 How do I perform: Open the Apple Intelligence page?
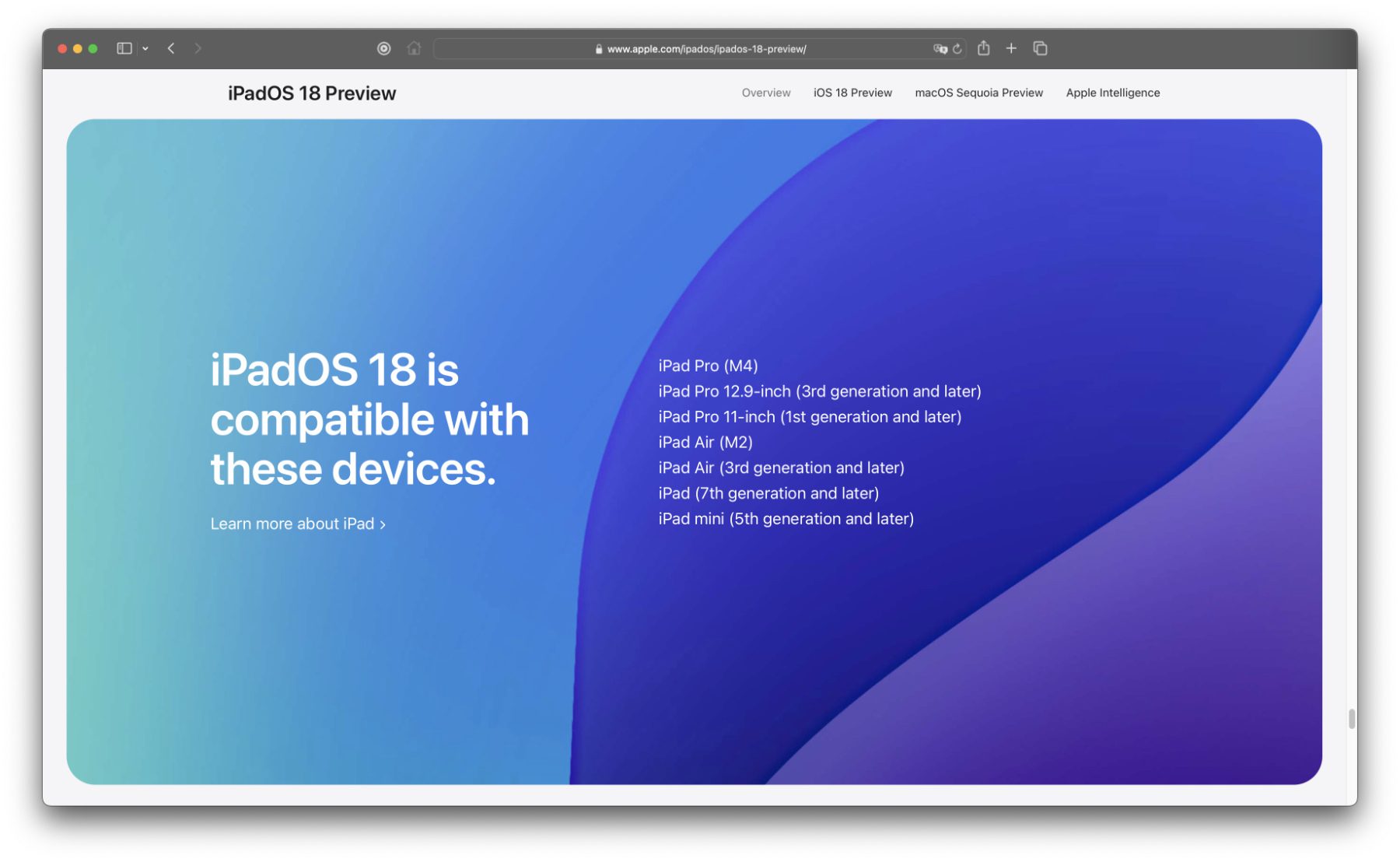[x=1112, y=93]
